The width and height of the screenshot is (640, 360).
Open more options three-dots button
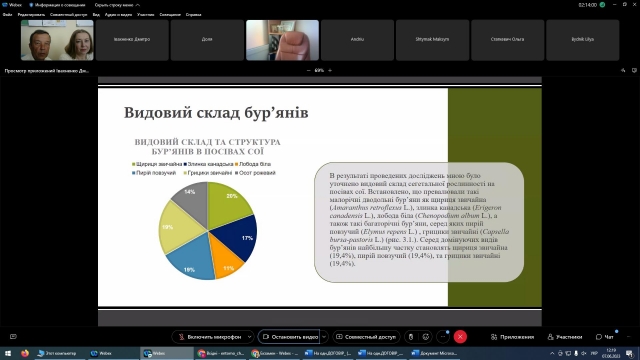[443, 337]
